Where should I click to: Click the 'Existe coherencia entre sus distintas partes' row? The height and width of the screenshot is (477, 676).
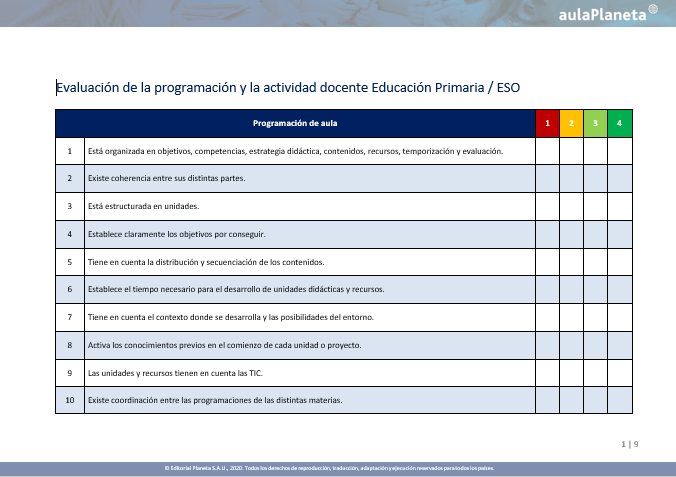click(166, 179)
